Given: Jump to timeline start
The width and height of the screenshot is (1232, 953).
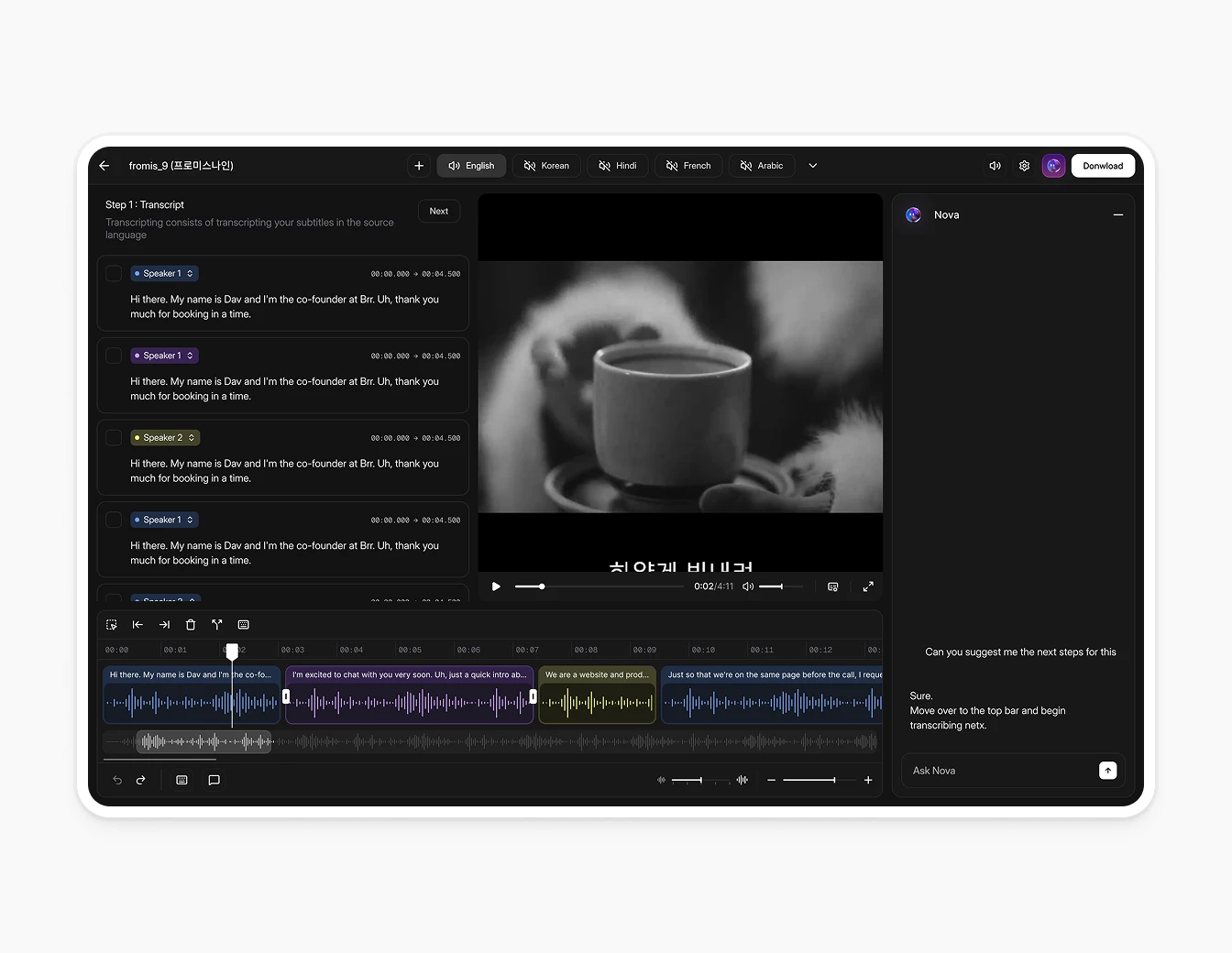Looking at the screenshot, I should [x=137, y=624].
